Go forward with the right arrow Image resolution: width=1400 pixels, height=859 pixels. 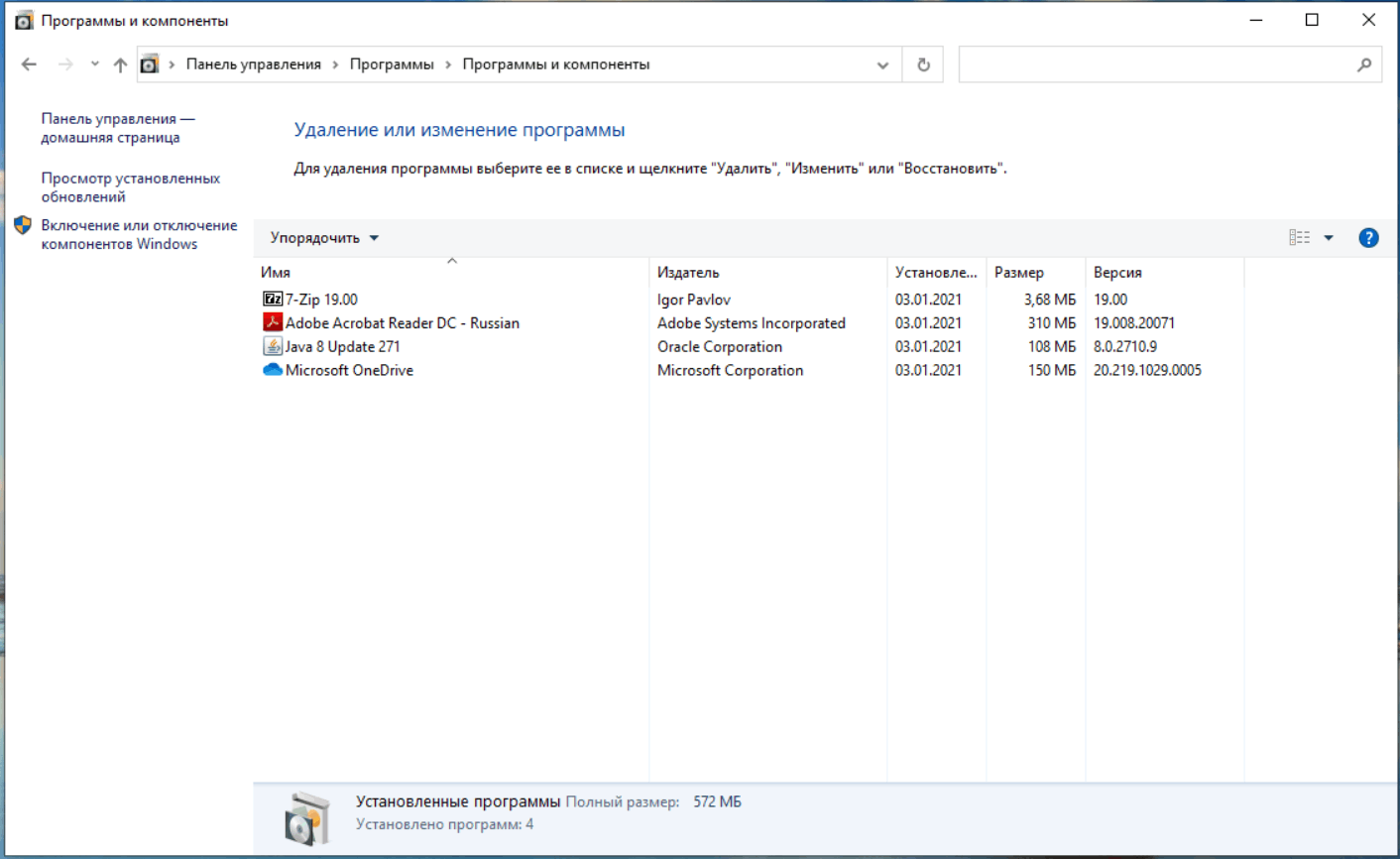pos(65,64)
